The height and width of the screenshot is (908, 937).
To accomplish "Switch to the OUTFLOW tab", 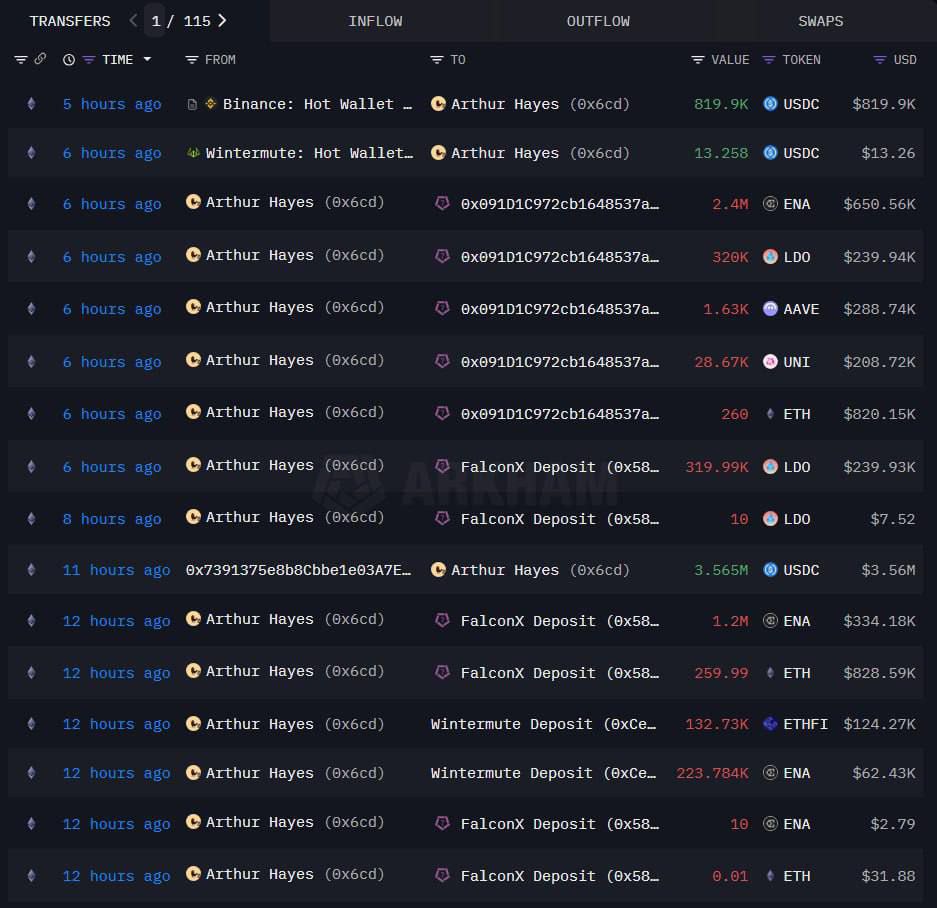I will pyautogui.click(x=598, y=21).
